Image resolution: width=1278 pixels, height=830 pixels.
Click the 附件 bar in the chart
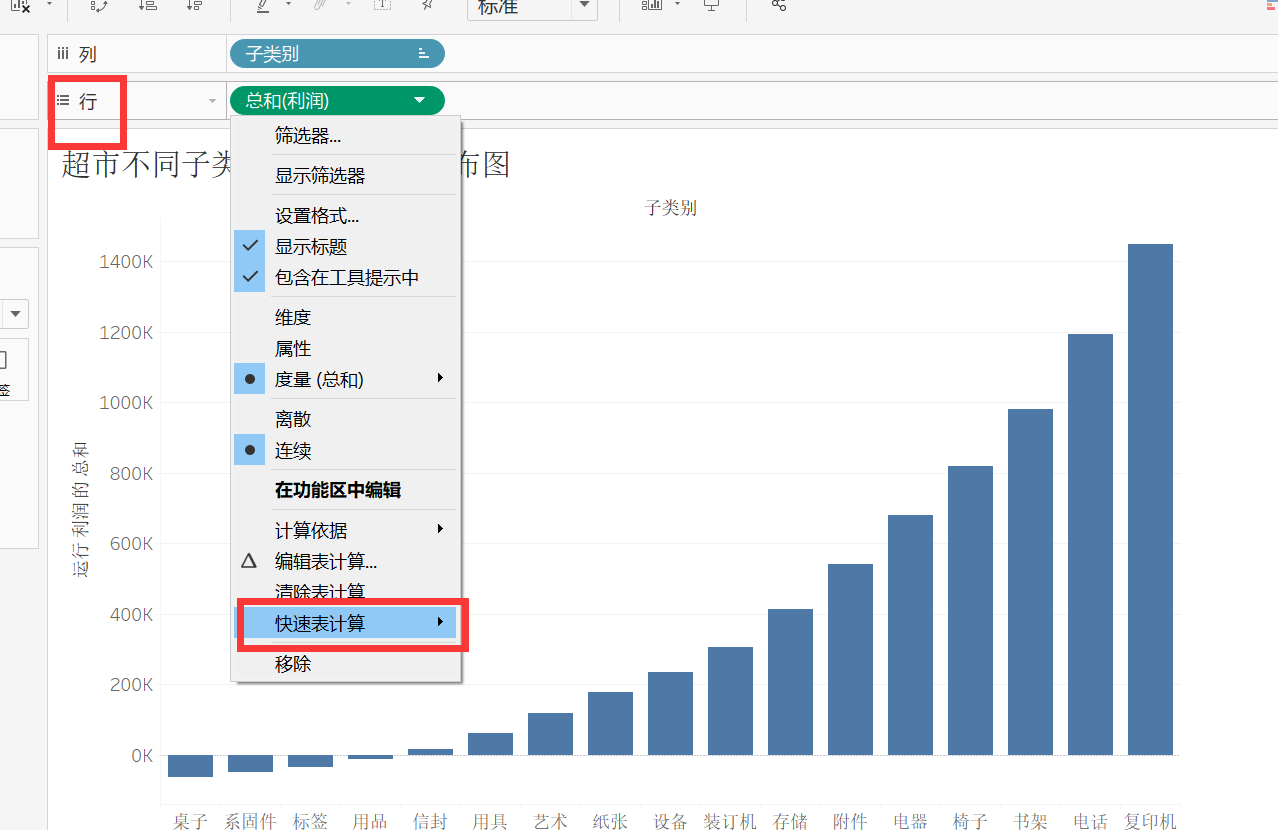coord(850,659)
